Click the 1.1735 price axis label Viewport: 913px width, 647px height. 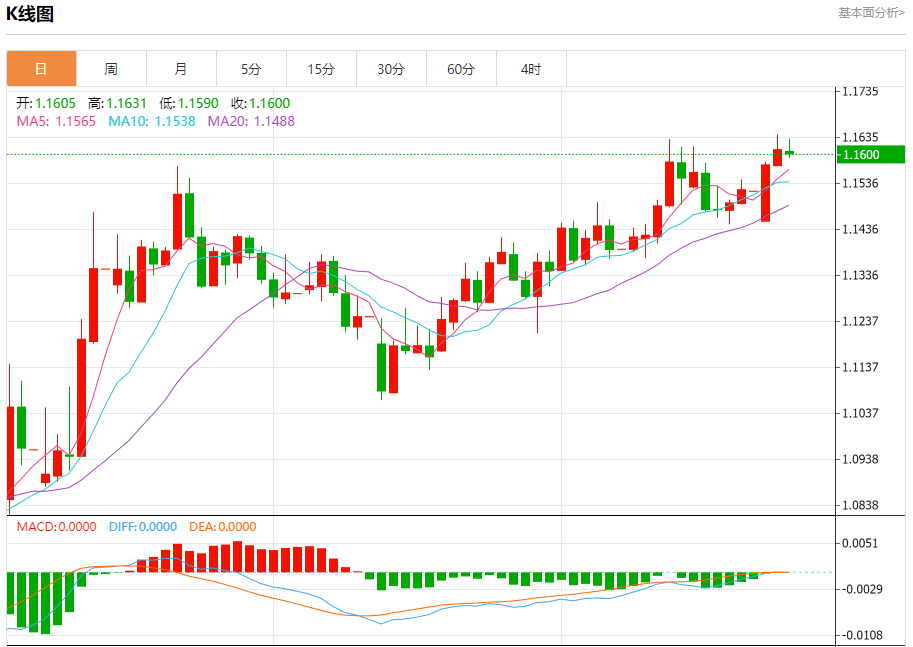coord(860,91)
